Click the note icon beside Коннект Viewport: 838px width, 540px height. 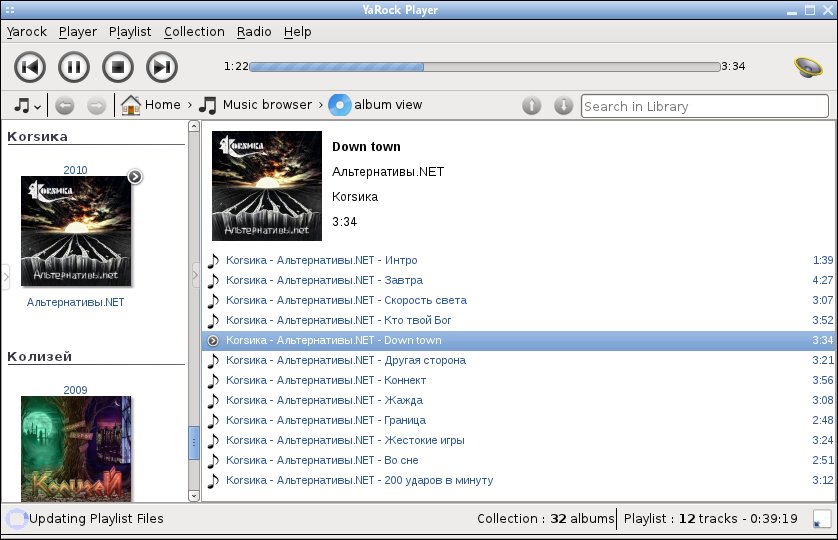click(x=213, y=381)
